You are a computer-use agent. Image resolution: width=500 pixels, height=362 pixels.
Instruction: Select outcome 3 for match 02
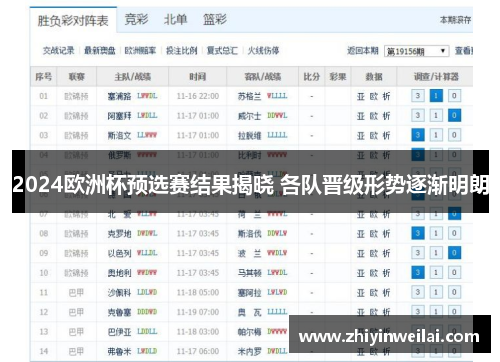pos(418,116)
